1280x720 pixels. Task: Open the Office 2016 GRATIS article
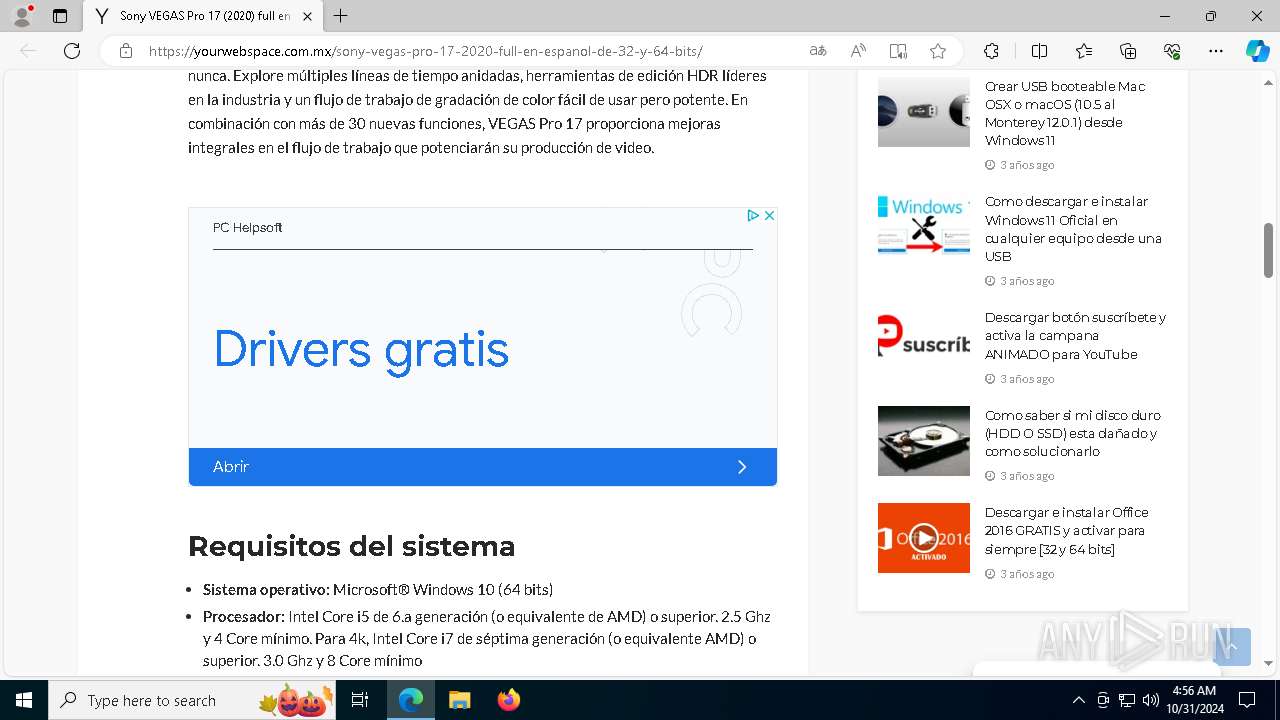1066,531
